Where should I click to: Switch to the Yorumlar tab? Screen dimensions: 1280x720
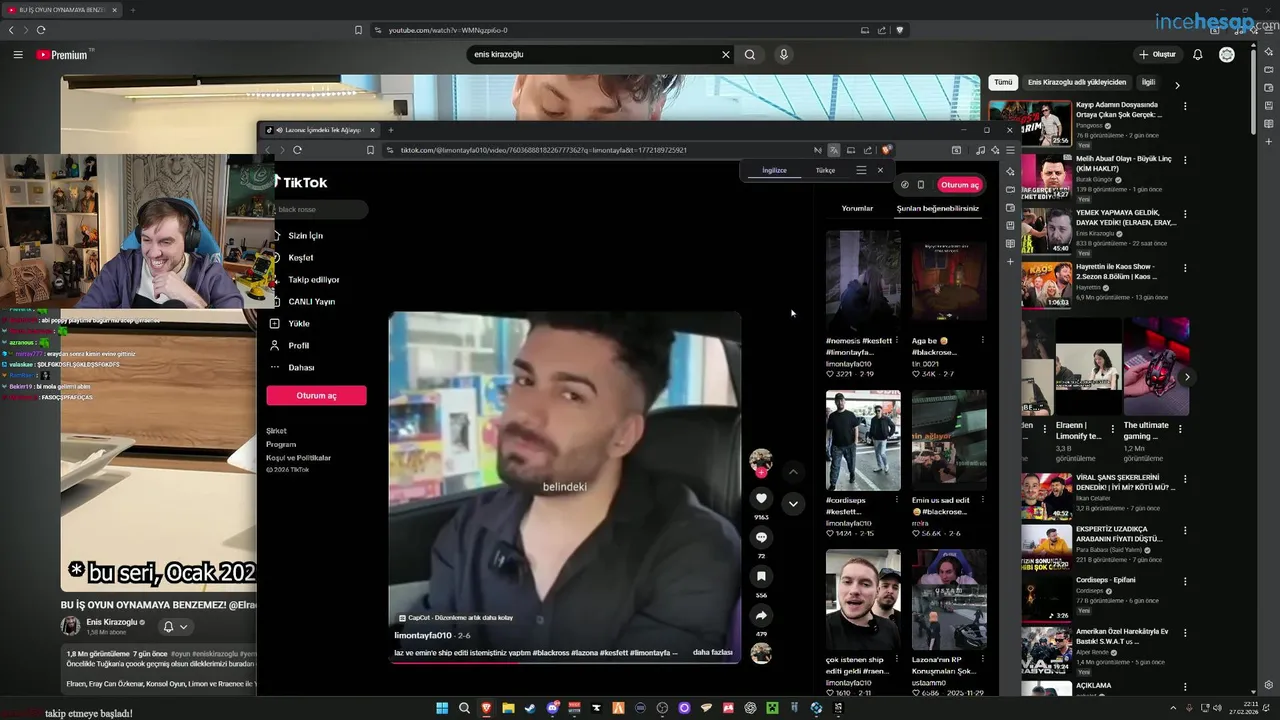click(x=857, y=208)
